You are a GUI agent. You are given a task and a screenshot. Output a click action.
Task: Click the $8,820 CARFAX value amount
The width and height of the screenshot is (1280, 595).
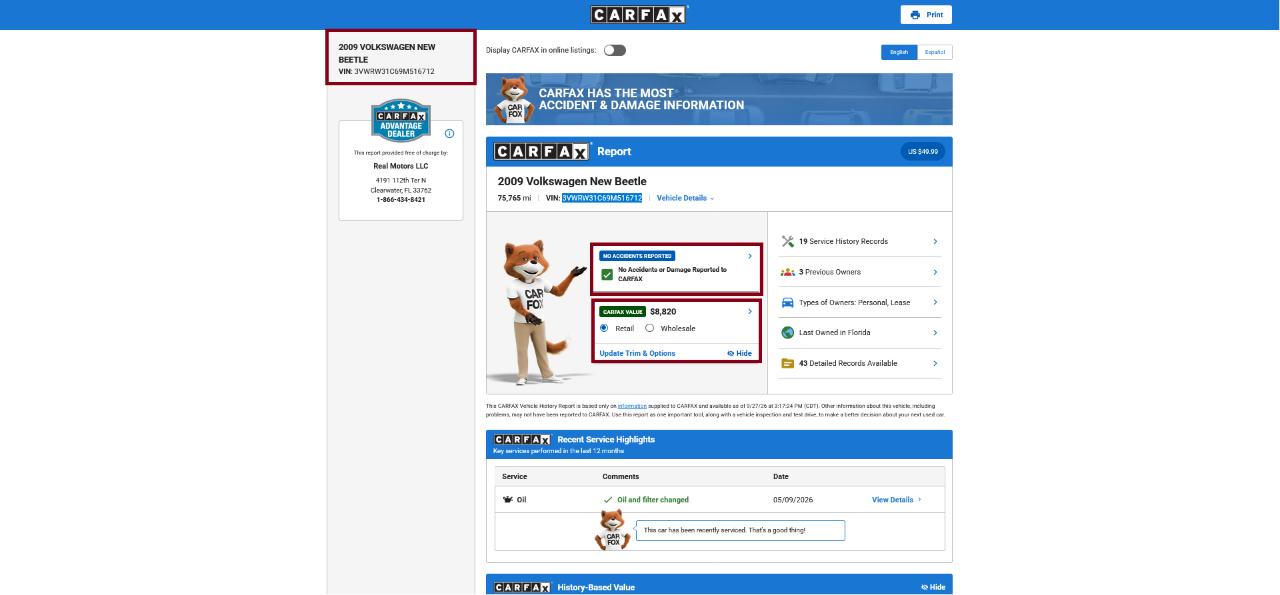tap(663, 312)
